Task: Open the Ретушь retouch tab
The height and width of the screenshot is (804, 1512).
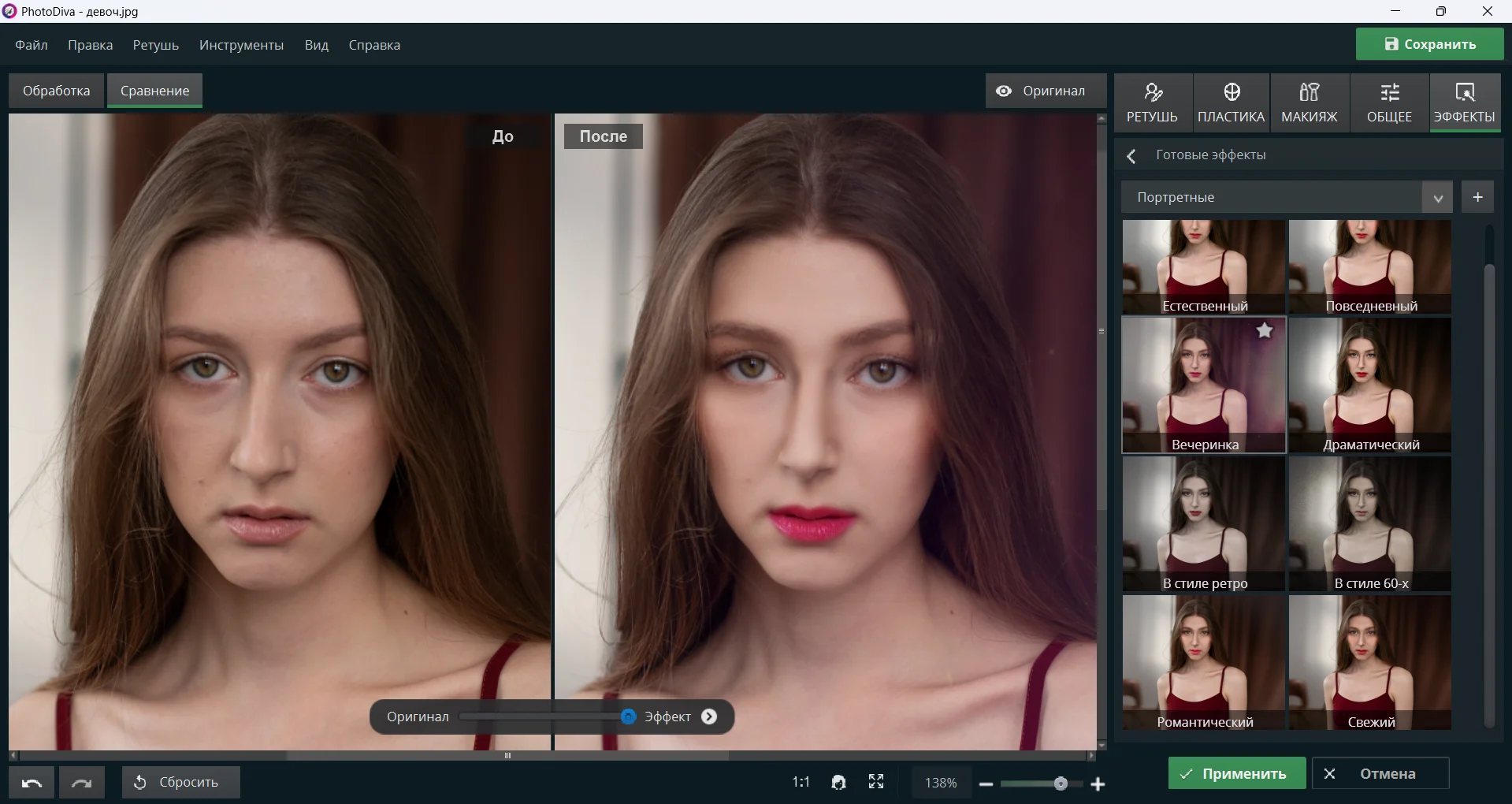Action: (1152, 103)
